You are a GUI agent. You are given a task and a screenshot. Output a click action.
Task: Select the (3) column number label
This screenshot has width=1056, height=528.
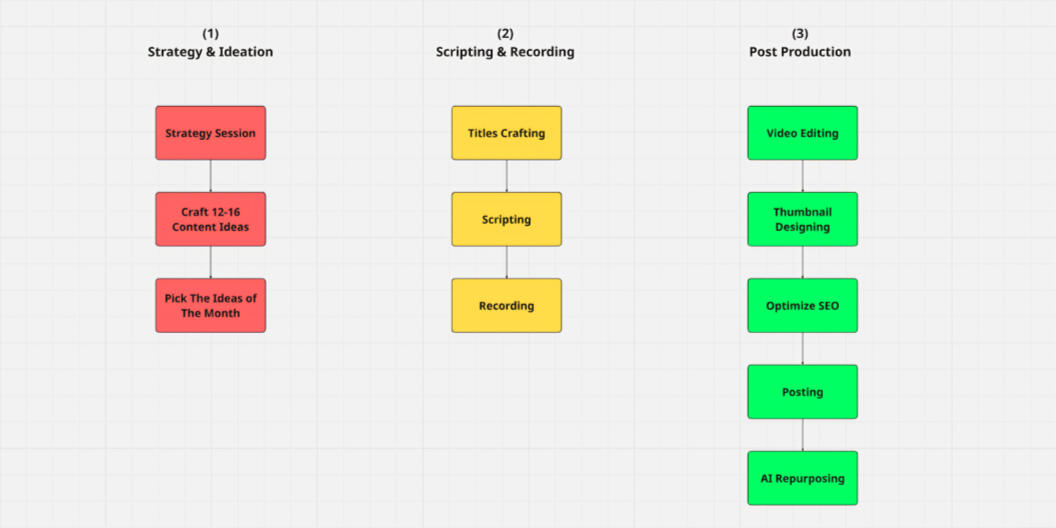(800, 34)
